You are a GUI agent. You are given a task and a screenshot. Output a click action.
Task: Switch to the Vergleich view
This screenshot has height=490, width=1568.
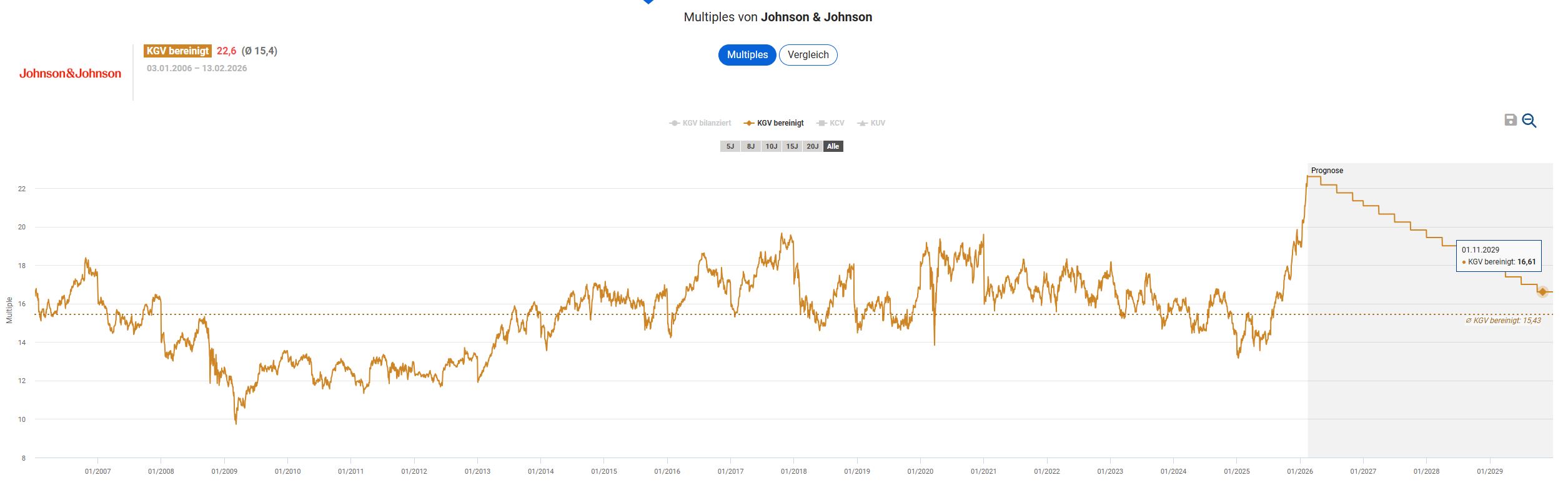click(808, 55)
